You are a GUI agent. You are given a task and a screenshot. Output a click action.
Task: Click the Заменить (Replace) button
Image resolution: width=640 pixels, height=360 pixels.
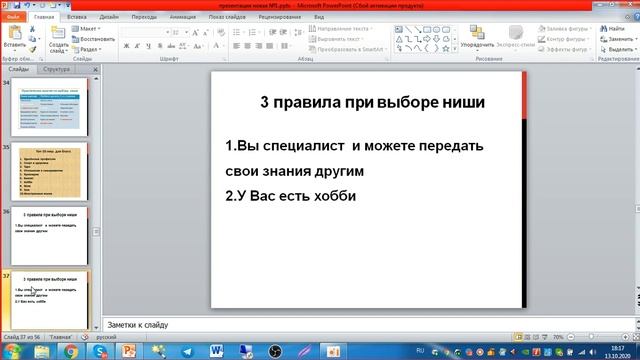tap(618, 39)
